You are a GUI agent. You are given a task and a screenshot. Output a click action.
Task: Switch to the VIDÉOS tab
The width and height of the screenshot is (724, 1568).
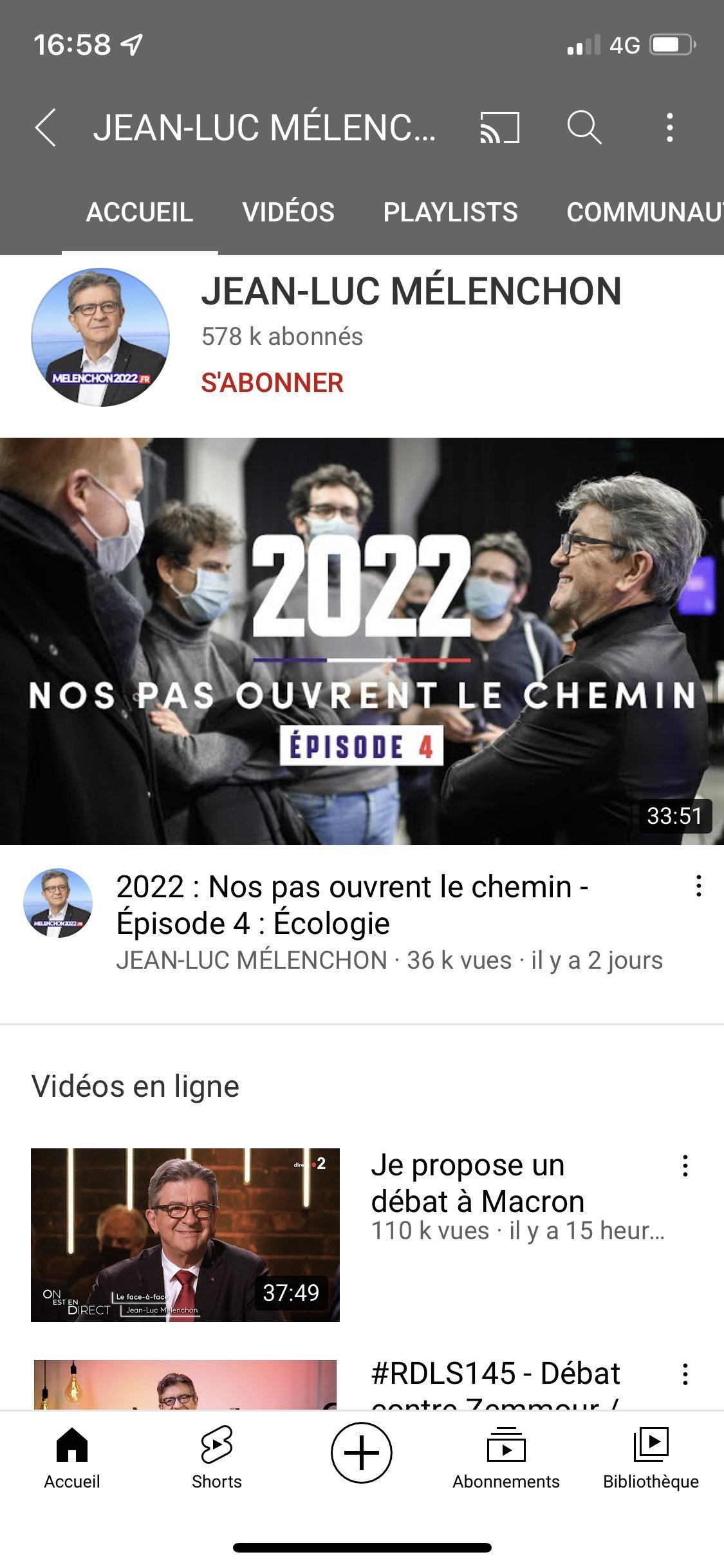(x=288, y=212)
